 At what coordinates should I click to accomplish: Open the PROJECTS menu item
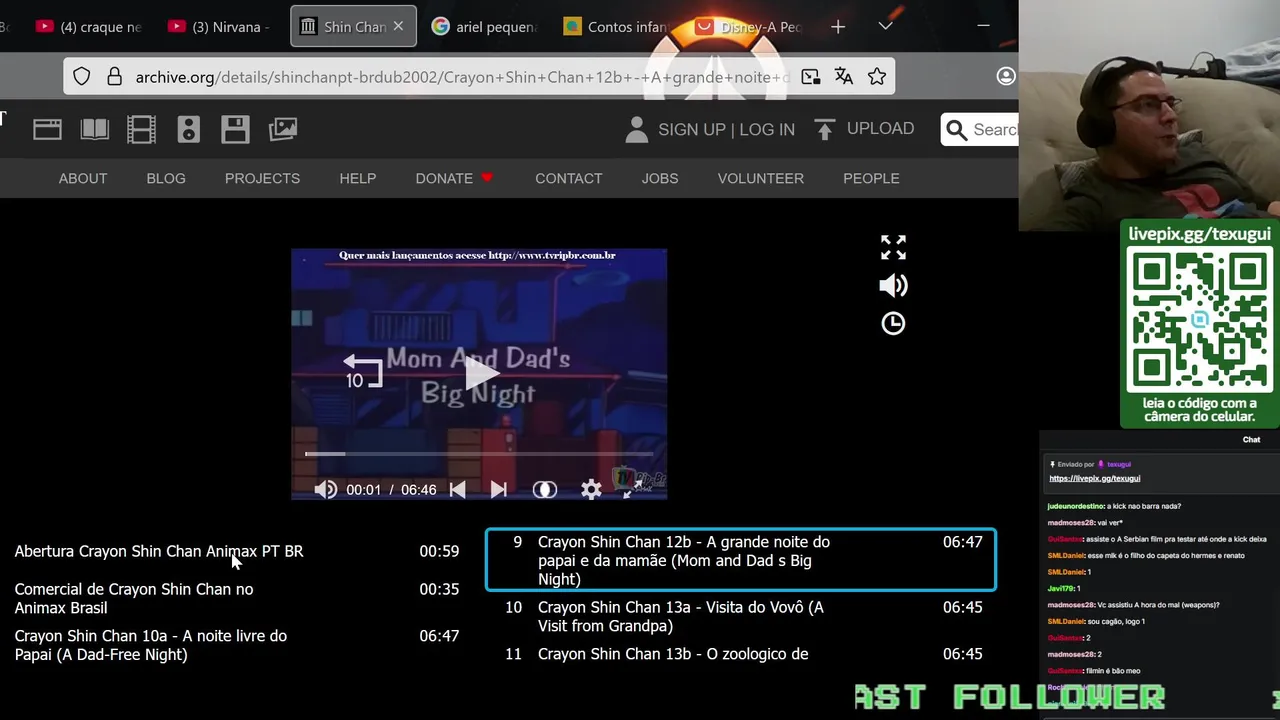click(x=262, y=178)
